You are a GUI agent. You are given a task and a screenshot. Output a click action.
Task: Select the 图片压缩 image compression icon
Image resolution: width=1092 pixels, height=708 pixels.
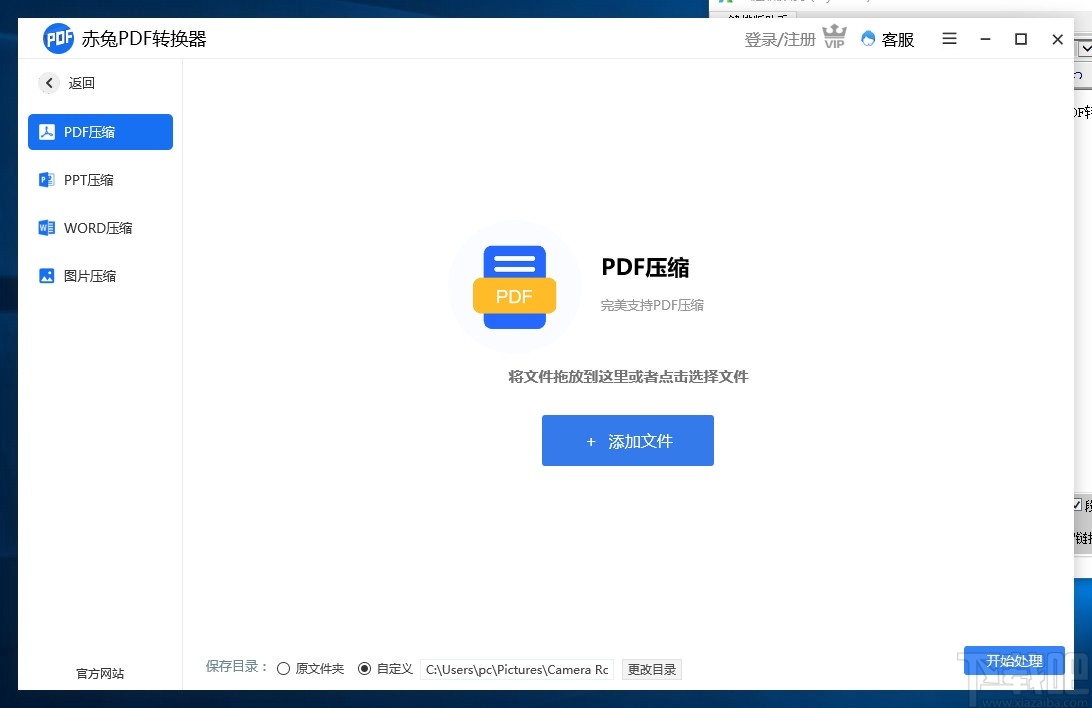point(46,275)
